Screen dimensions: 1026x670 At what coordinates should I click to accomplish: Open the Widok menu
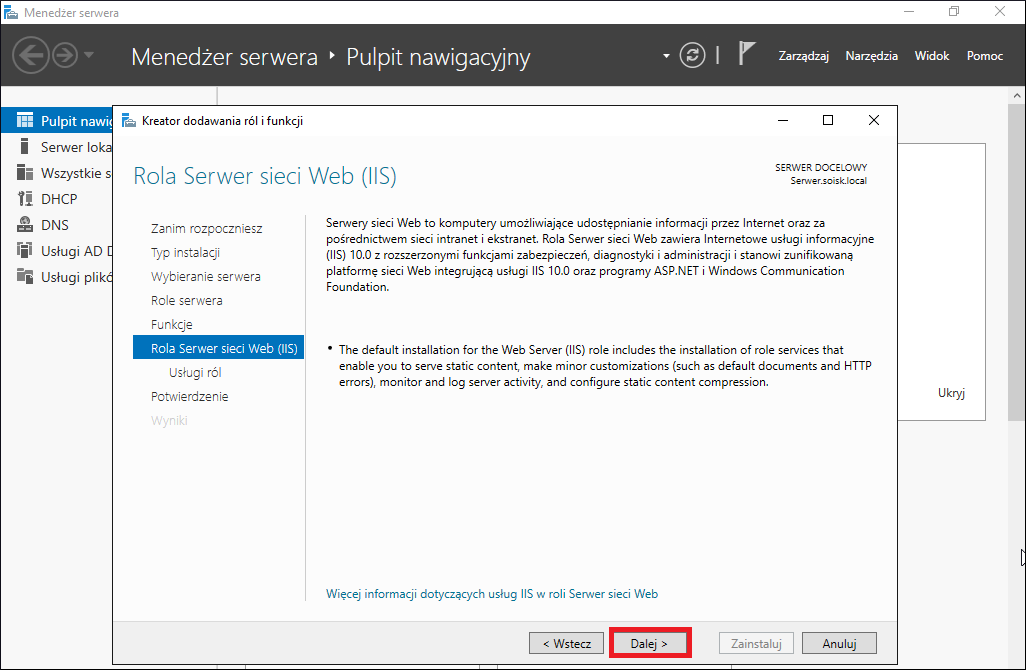[x=932, y=56]
